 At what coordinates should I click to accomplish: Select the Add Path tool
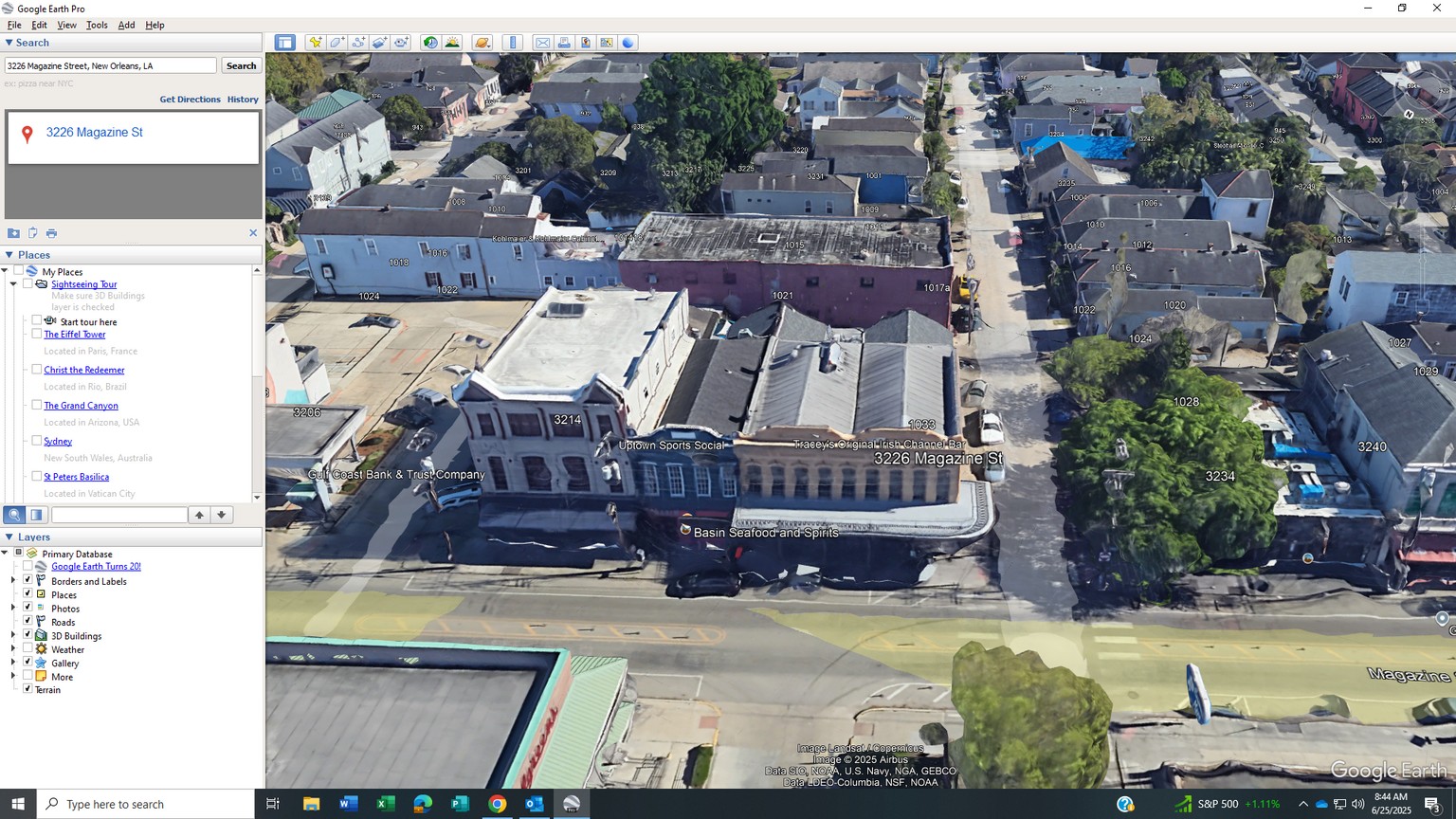click(x=358, y=43)
